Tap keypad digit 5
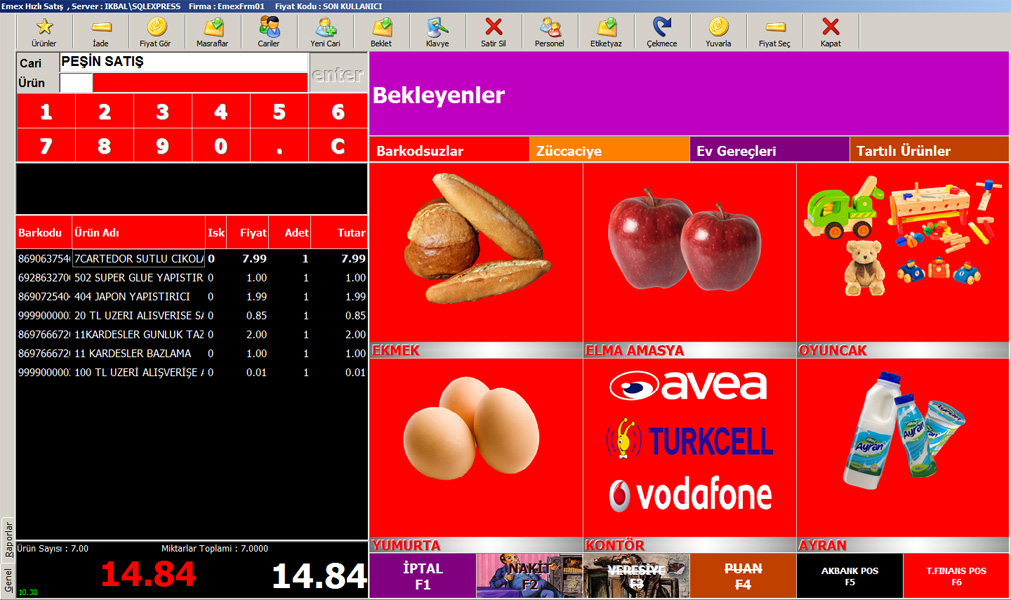The height and width of the screenshot is (600, 1011). coord(279,111)
